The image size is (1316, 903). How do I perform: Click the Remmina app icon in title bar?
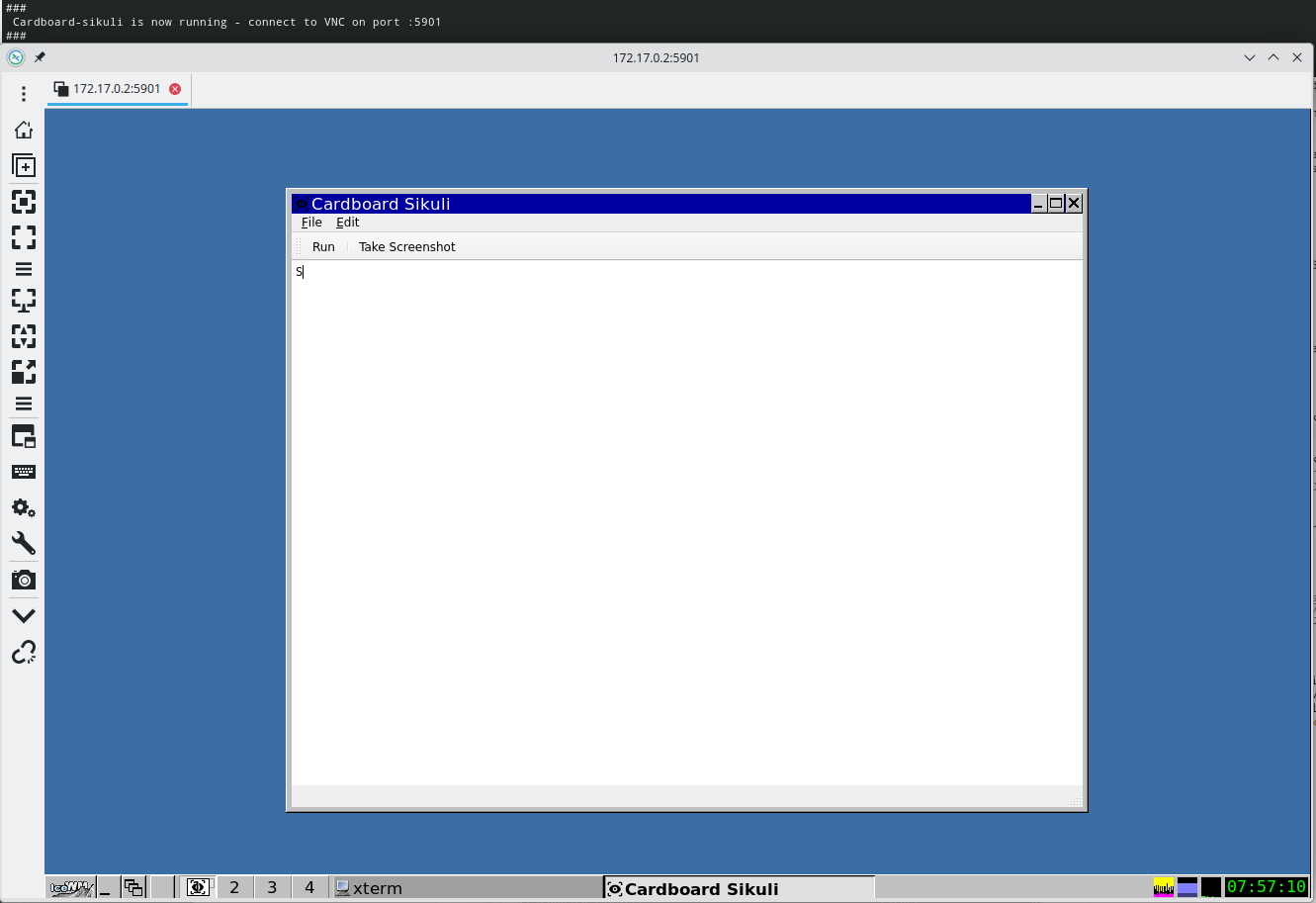(x=15, y=57)
